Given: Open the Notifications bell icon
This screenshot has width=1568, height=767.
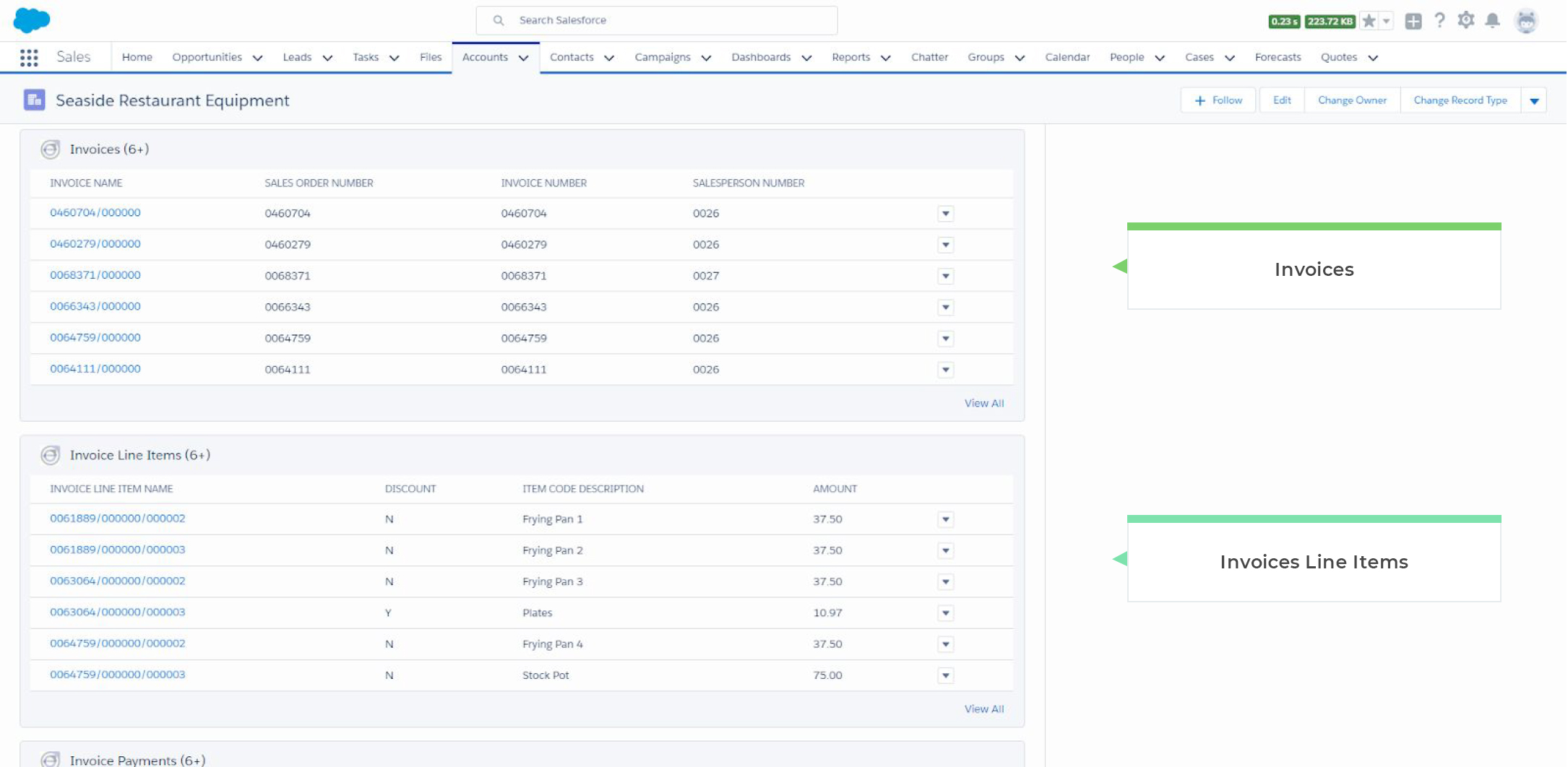Looking at the screenshot, I should click(1492, 20).
